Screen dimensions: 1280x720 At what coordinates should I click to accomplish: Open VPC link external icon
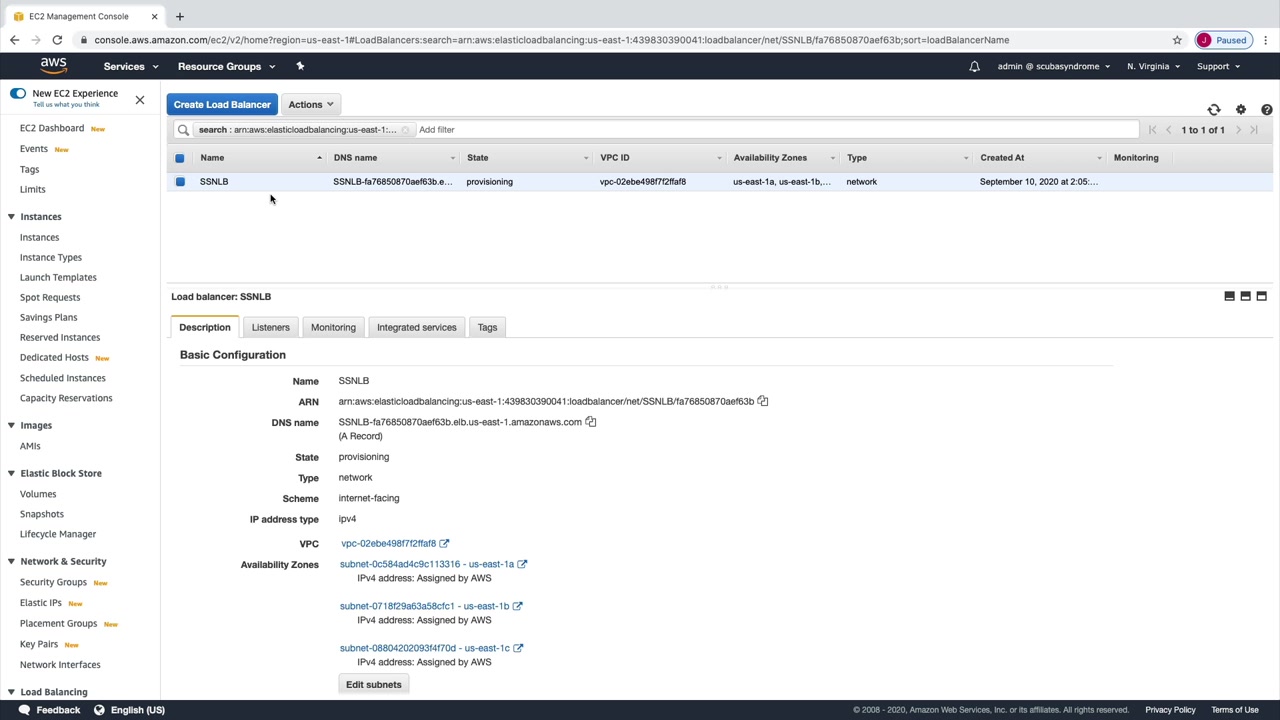(444, 544)
